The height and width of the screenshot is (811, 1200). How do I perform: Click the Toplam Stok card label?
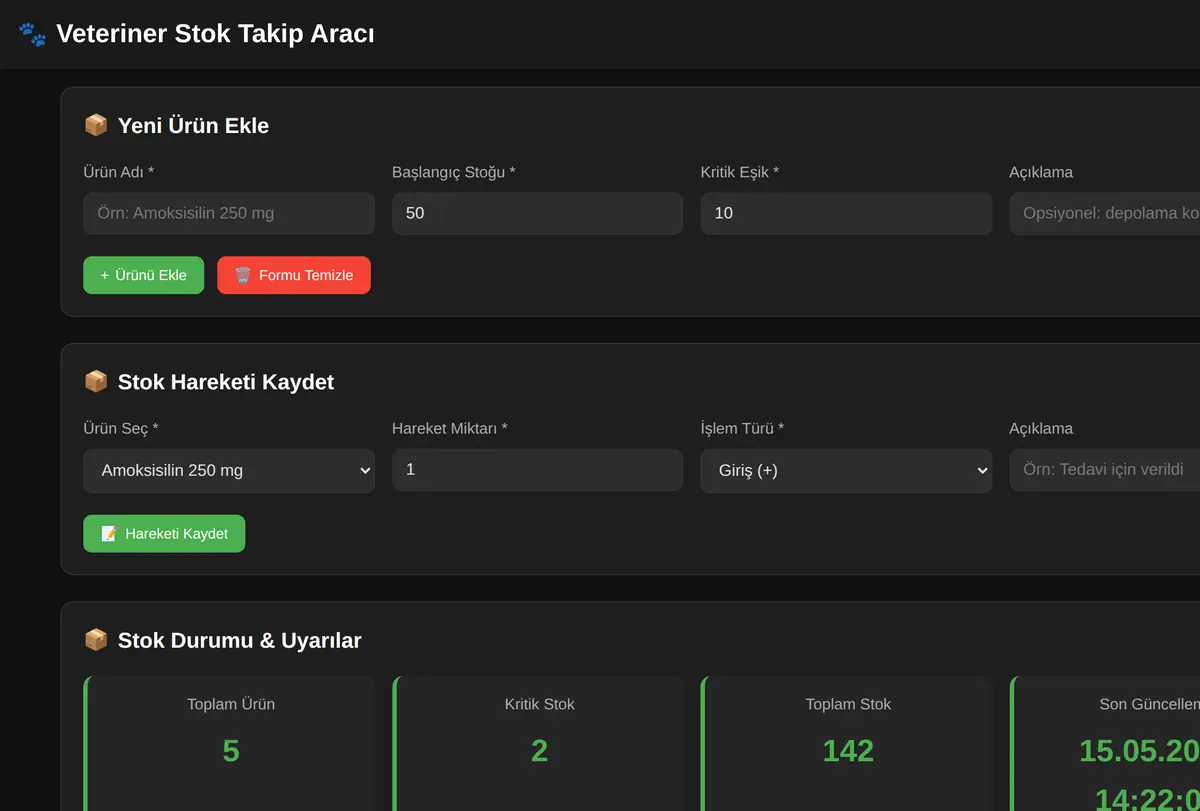click(848, 704)
